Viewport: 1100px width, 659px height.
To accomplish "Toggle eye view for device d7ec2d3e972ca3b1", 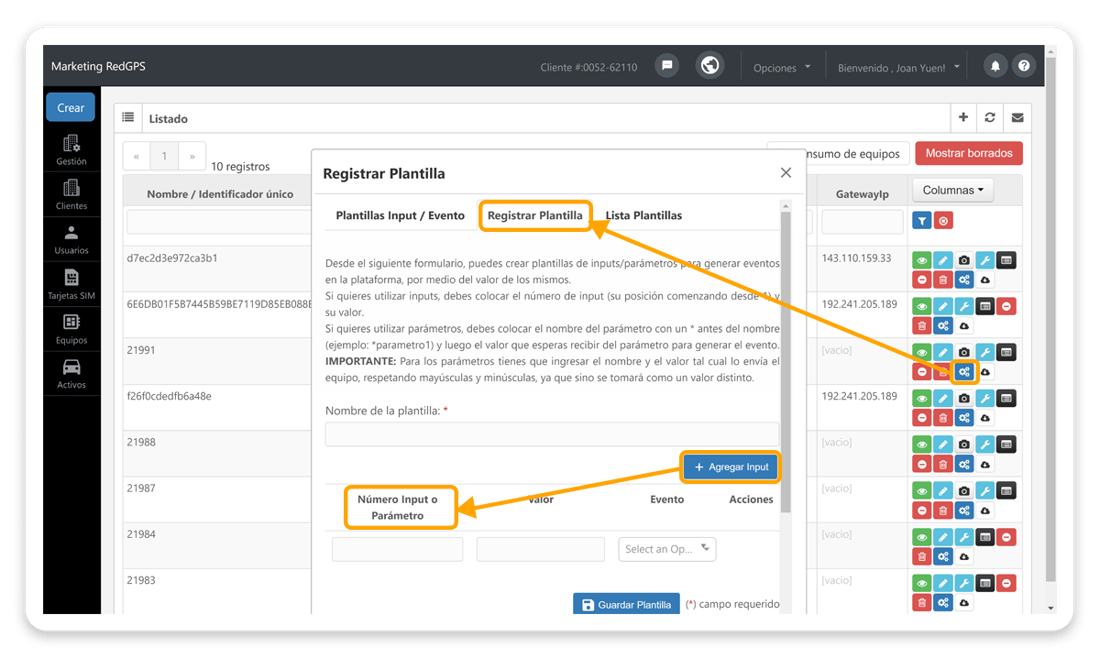I will [x=922, y=260].
